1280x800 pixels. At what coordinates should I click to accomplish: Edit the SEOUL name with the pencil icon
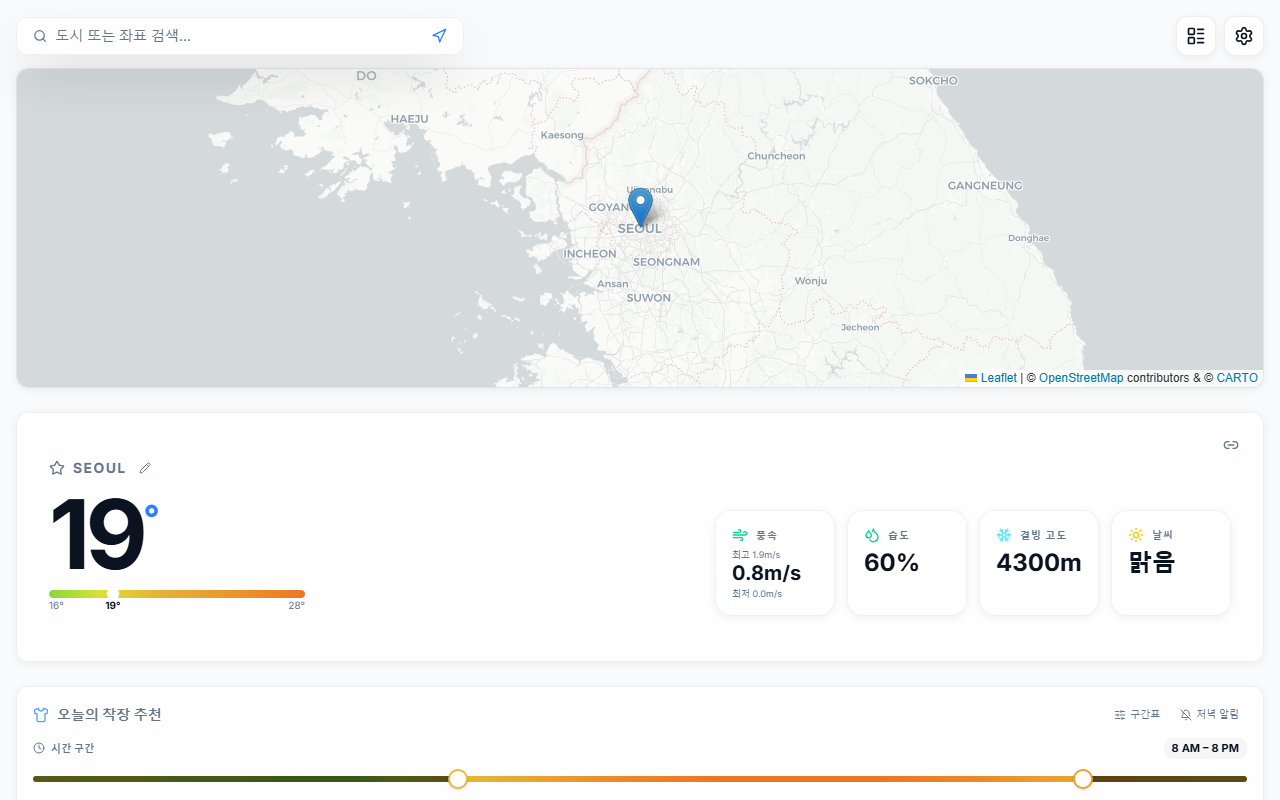click(145, 468)
